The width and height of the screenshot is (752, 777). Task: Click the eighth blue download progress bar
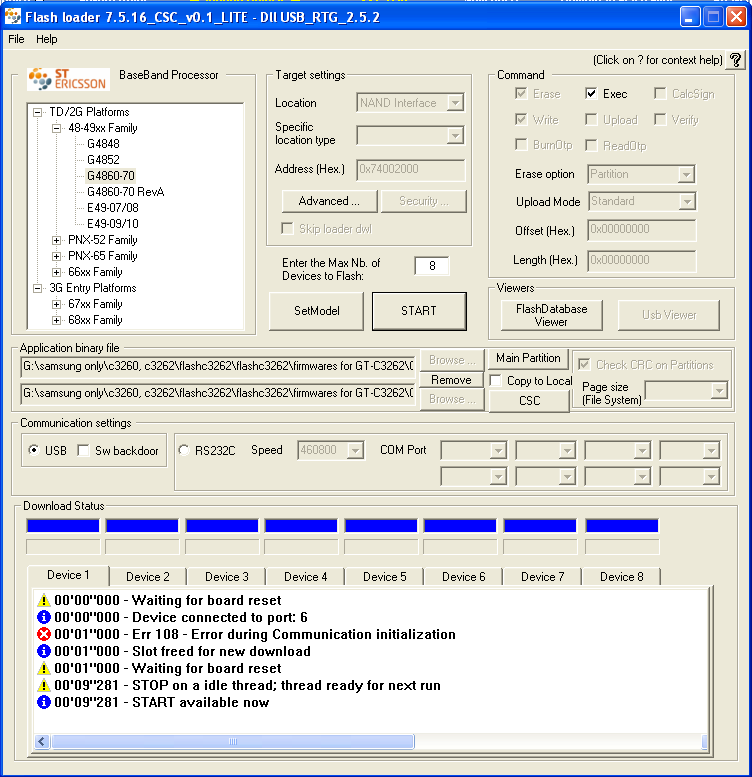coord(622,526)
